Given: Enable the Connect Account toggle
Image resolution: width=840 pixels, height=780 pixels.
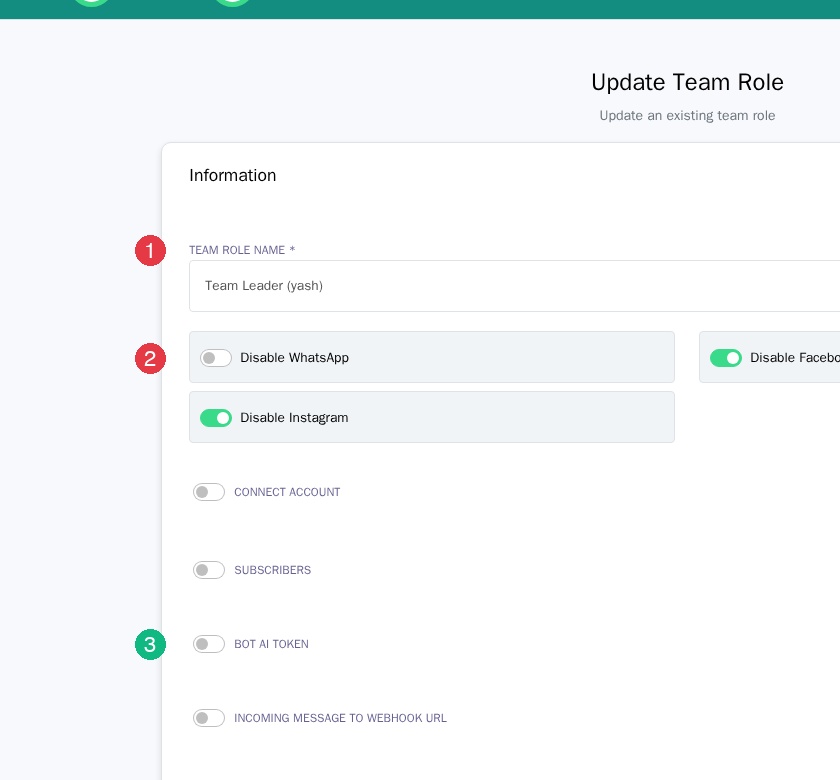Looking at the screenshot, I should click(x=209, y=492).
